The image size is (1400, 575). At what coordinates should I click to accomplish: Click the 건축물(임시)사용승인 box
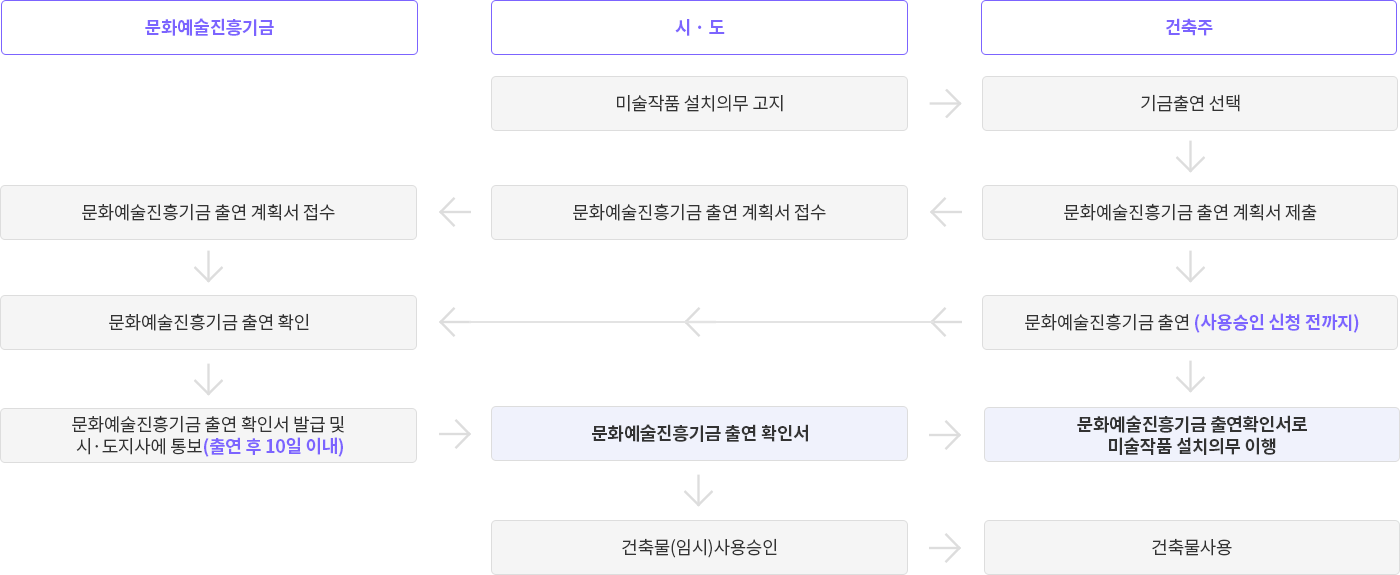click(699, 547)
